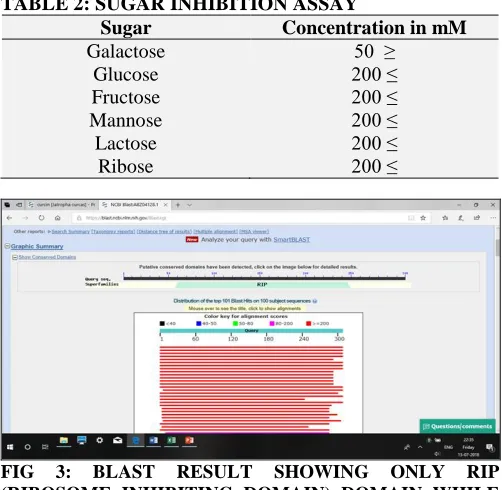The image size is (502, 490).
Task: Open the Favorites hub icon
Action: [x=445, y=218]
